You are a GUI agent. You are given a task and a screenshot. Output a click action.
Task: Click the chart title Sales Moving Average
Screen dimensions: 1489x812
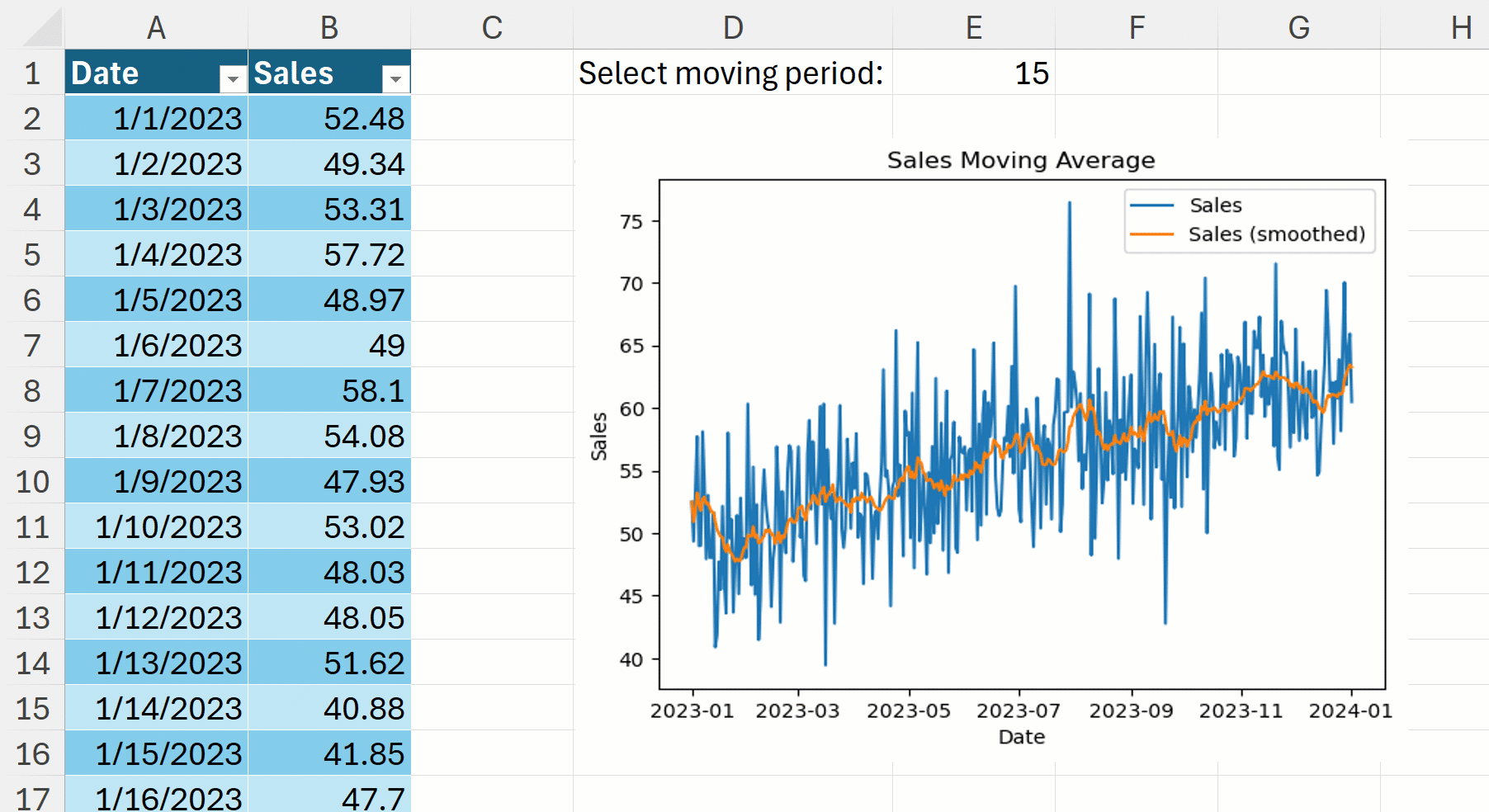click(1020, 160)
